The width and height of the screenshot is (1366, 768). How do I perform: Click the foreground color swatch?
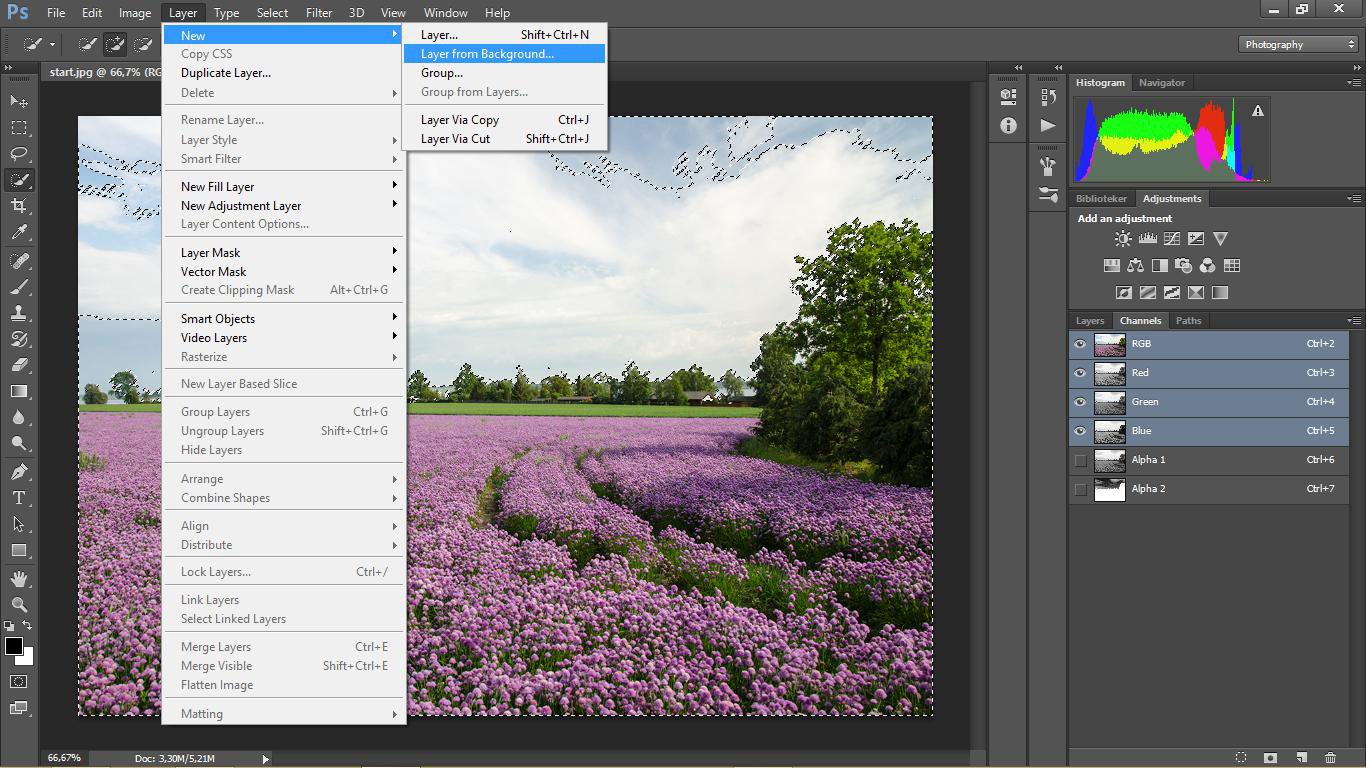click(x=14, y=647)
